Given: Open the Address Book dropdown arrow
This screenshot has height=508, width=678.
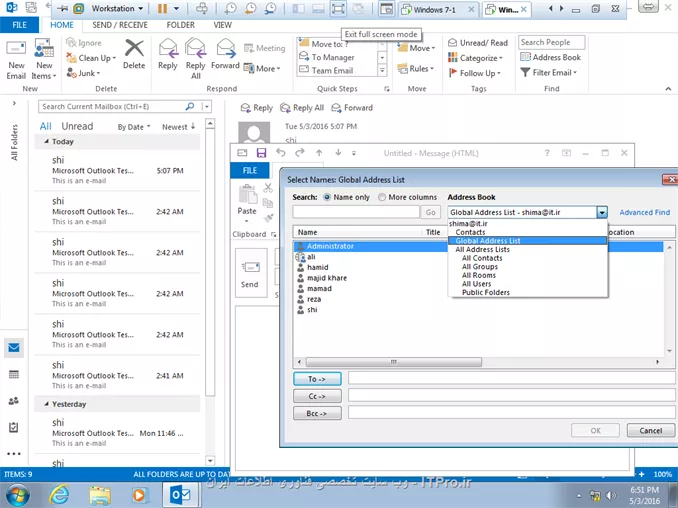Looking at the screenshot, I should coord(601,212).
